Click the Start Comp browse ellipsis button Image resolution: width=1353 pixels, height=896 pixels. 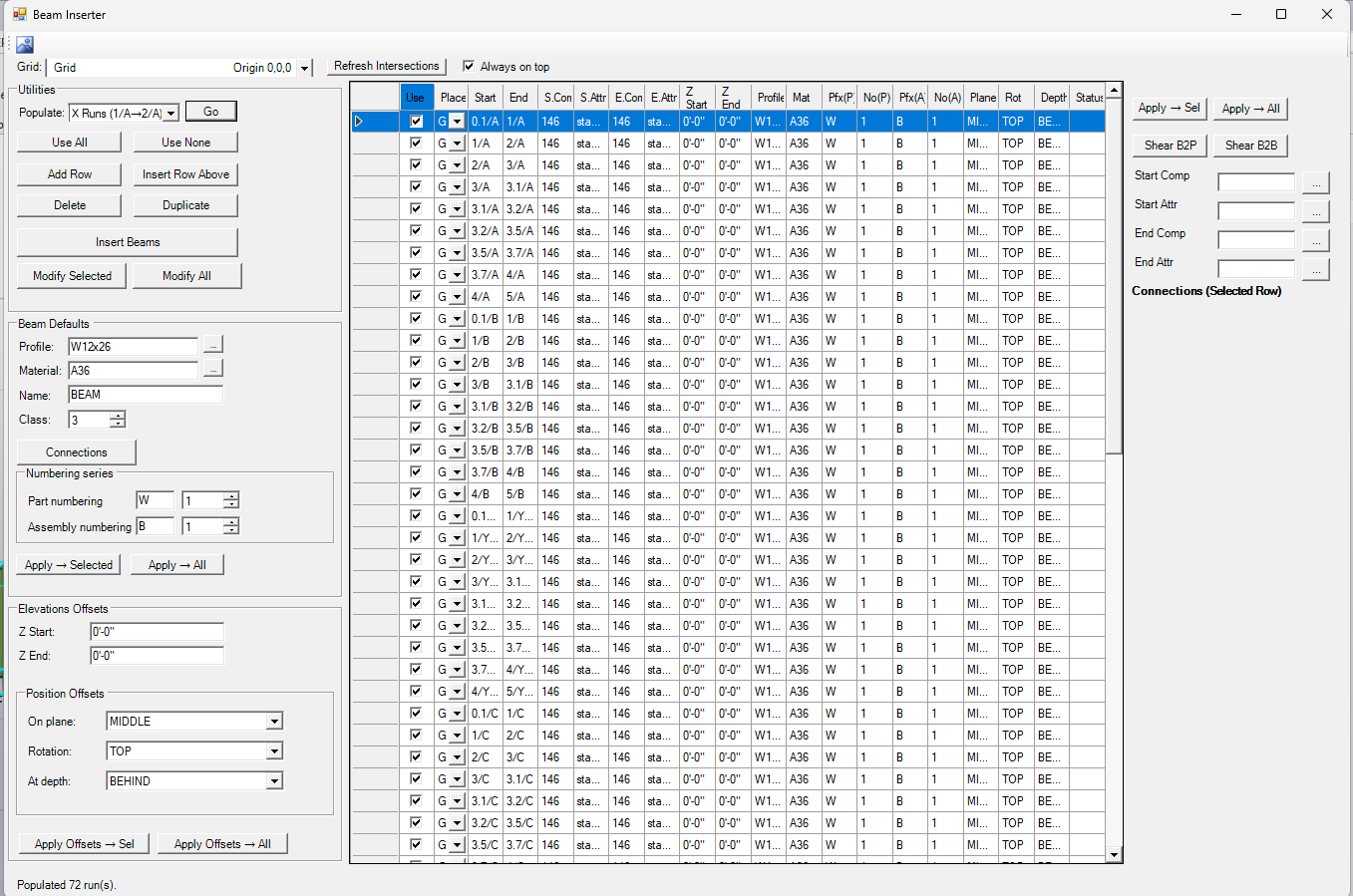[x=1316, y=183]
